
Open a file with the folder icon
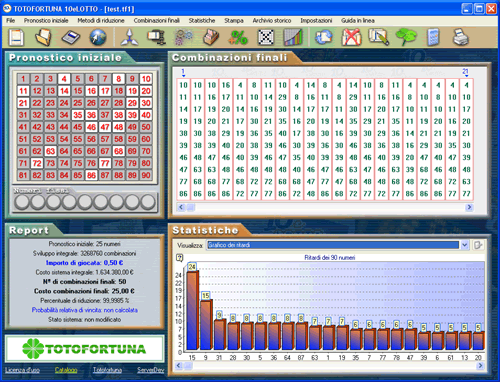coord(44,37)
